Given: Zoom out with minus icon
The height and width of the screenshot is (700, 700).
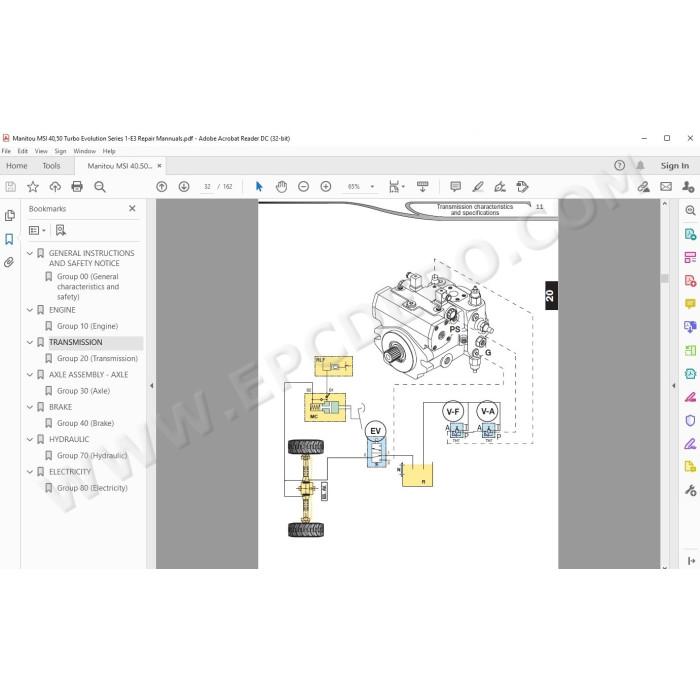Looking at the screenshot, I should (304, 187).
